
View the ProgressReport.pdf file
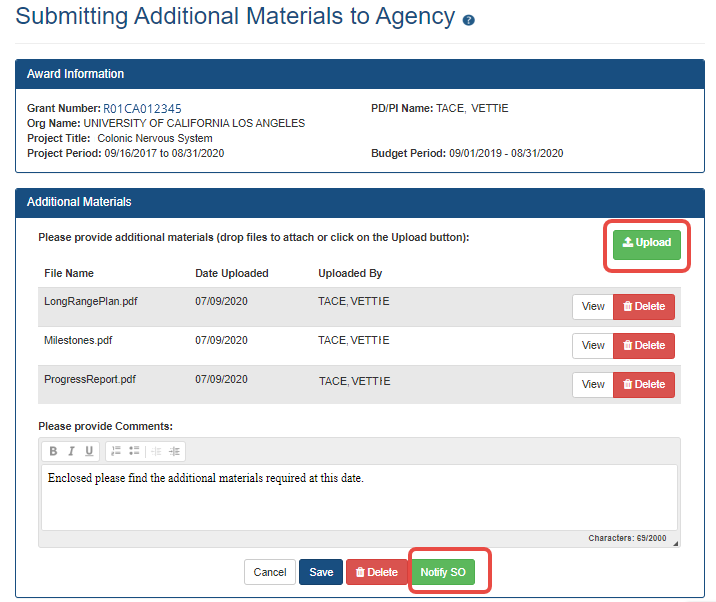pos(593,384)
